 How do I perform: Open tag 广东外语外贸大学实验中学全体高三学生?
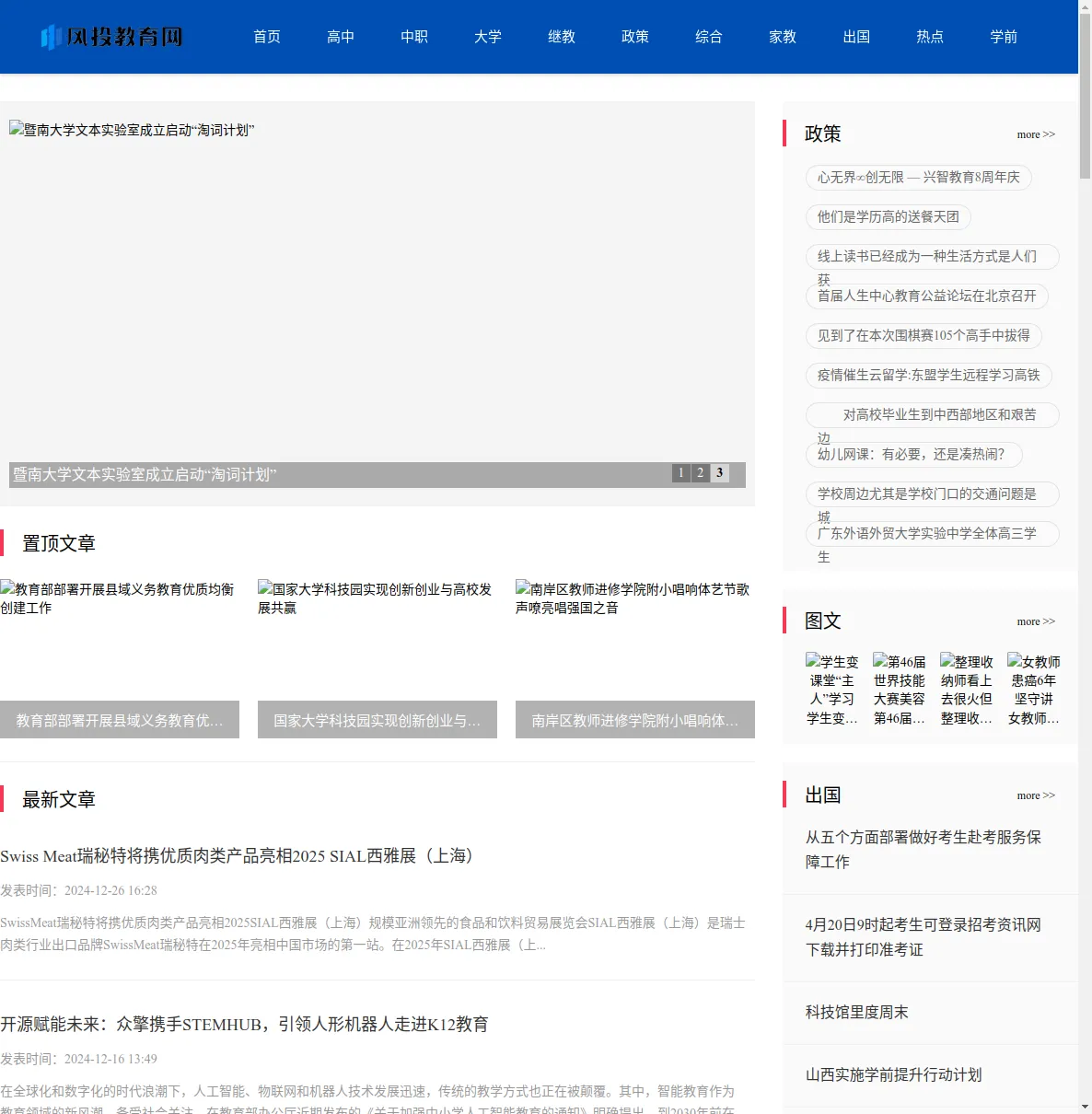click(932, 534)
